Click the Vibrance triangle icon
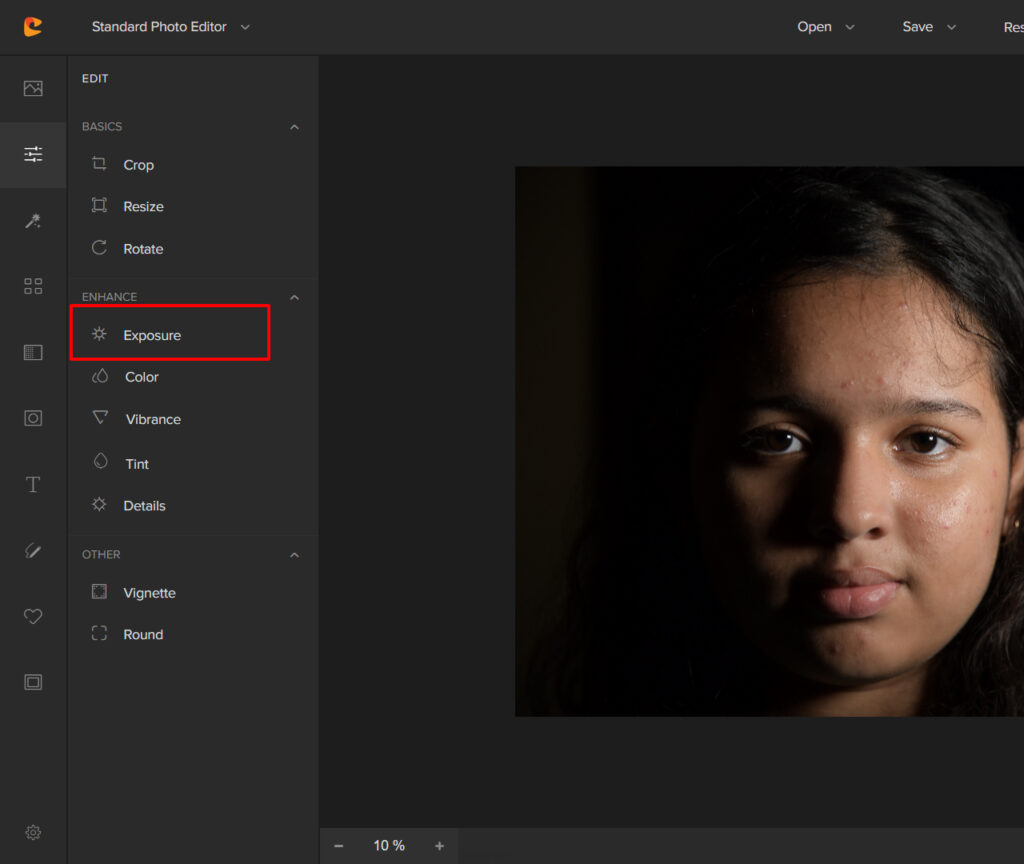The height and width of the screenshot is (864, 1024). click(x=101, y=417)
